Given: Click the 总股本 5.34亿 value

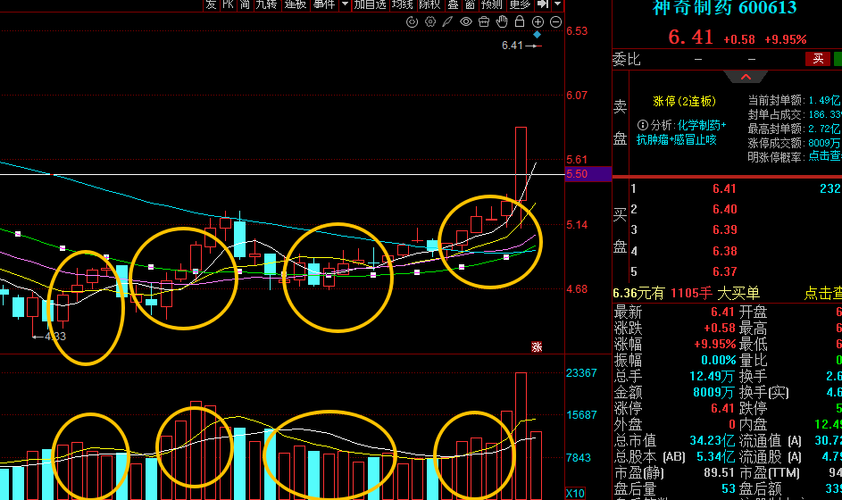Looking at the screenshot, I should click(x=715, y=456).
